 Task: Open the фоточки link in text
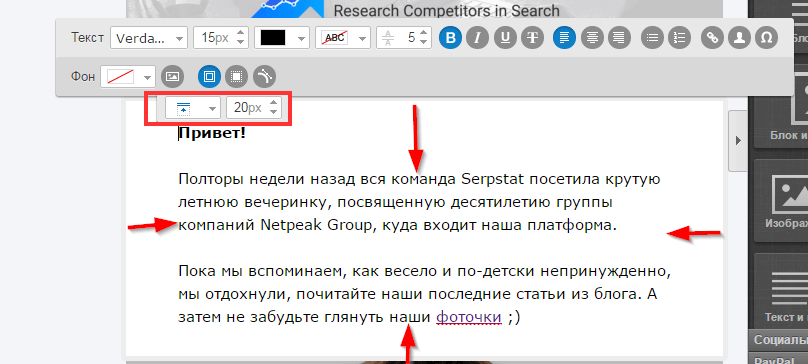(468, 317)
